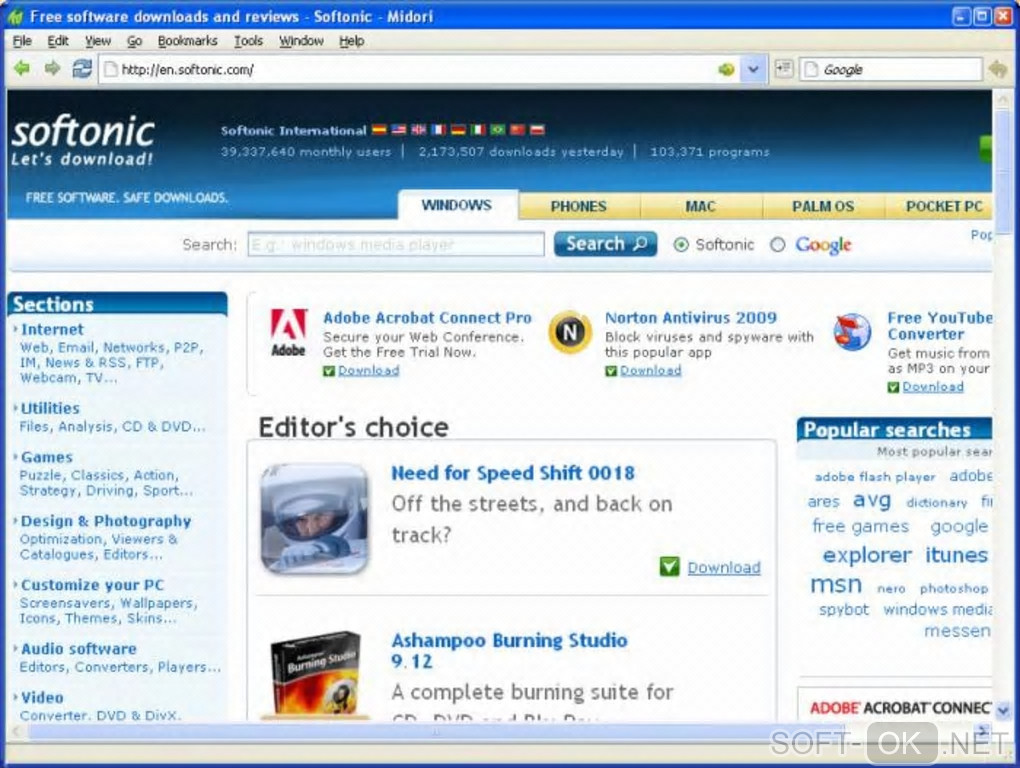Expand the Customize your PC section arrow
The width and height of the screenshot is (1020, 768).
click(16, 585)
